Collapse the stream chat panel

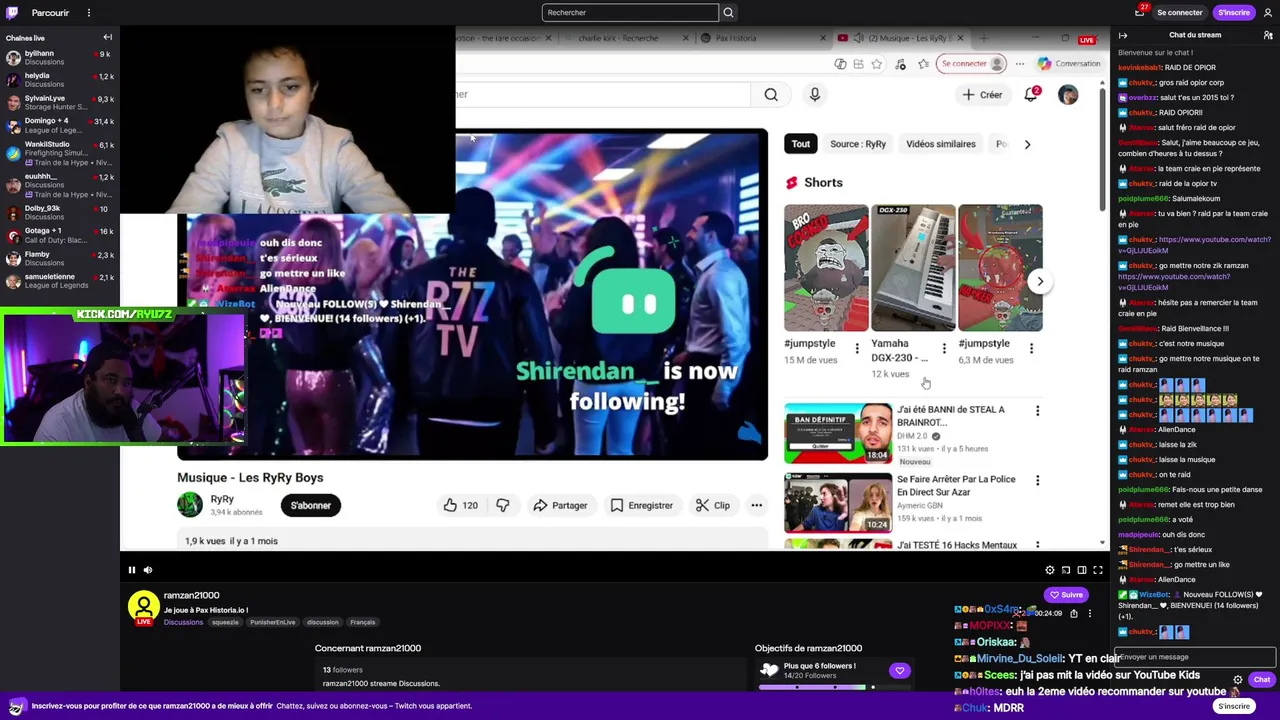coord(1122,35)
